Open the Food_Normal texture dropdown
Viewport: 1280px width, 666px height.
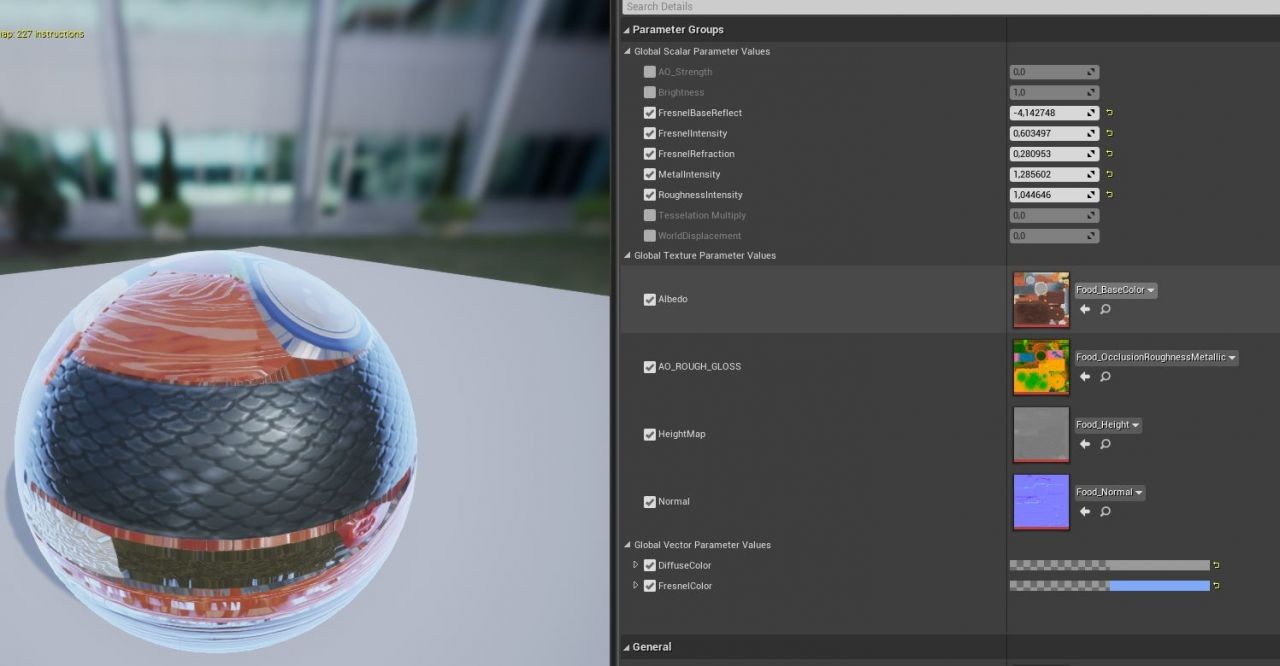click(1109, 492)
